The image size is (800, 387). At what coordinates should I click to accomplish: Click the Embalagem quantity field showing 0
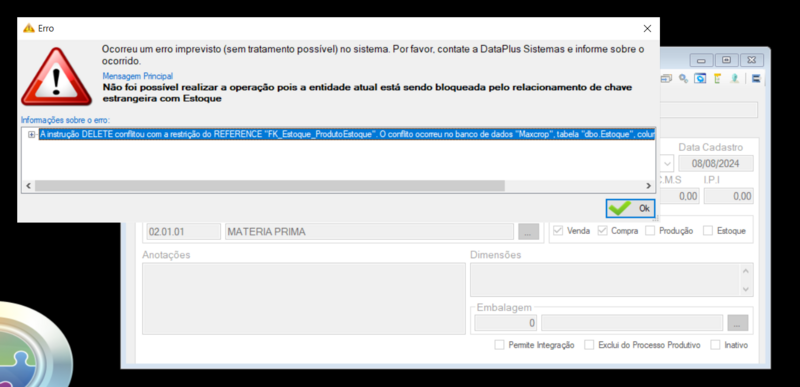tap(506, 323)
